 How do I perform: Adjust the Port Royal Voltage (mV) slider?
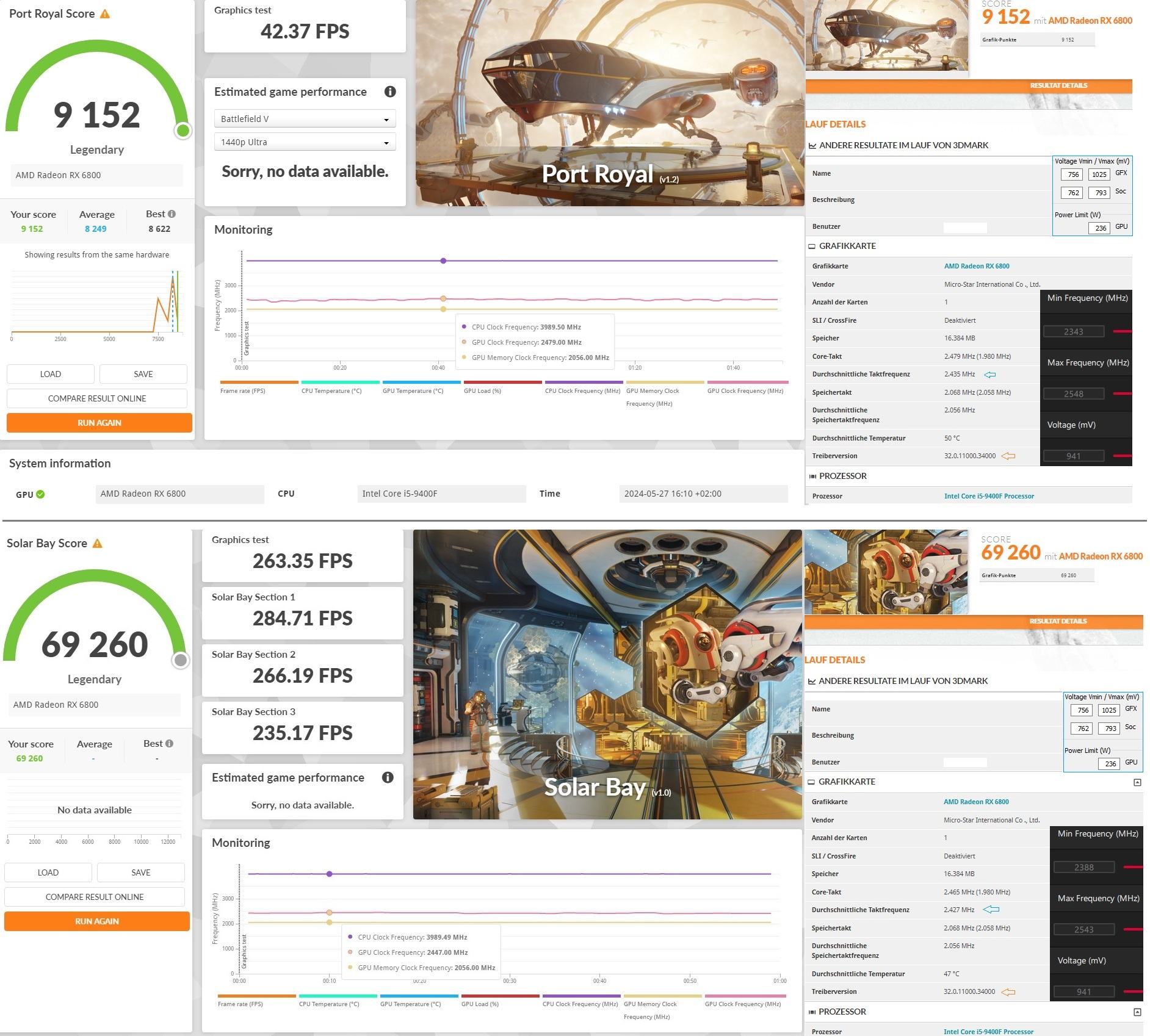click(x=1123, y=456)
